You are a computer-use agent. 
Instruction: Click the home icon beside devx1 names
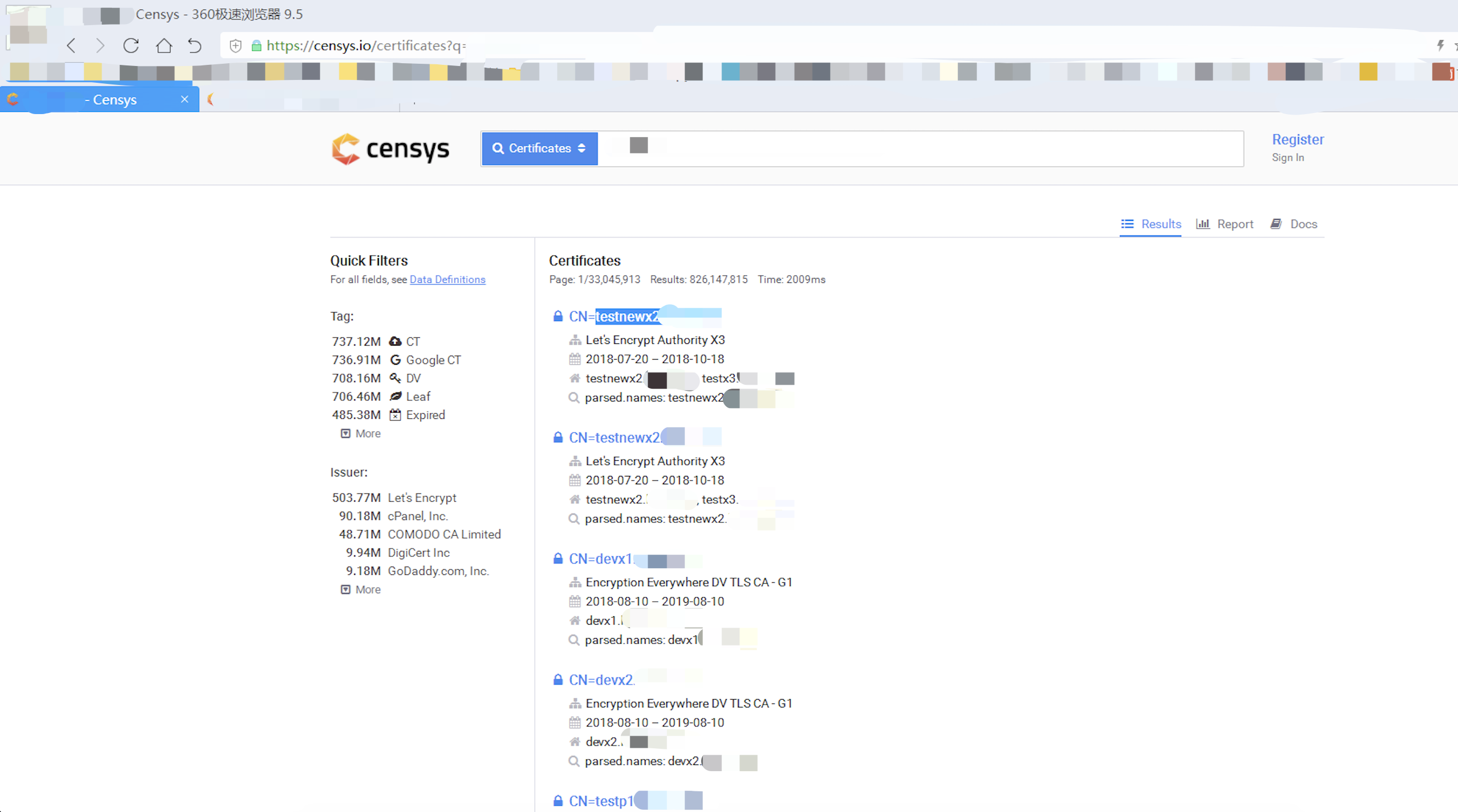pos(575,621)
